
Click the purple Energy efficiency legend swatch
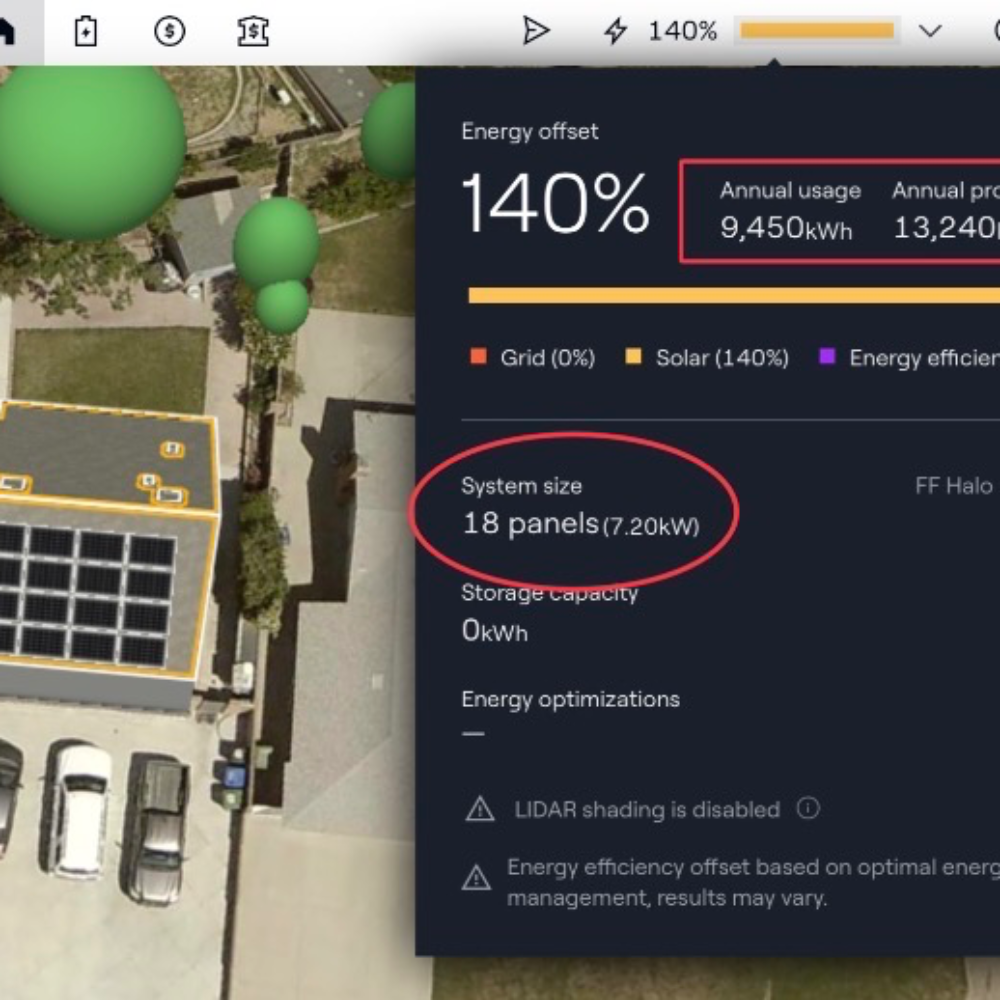[x=827, y=357]
